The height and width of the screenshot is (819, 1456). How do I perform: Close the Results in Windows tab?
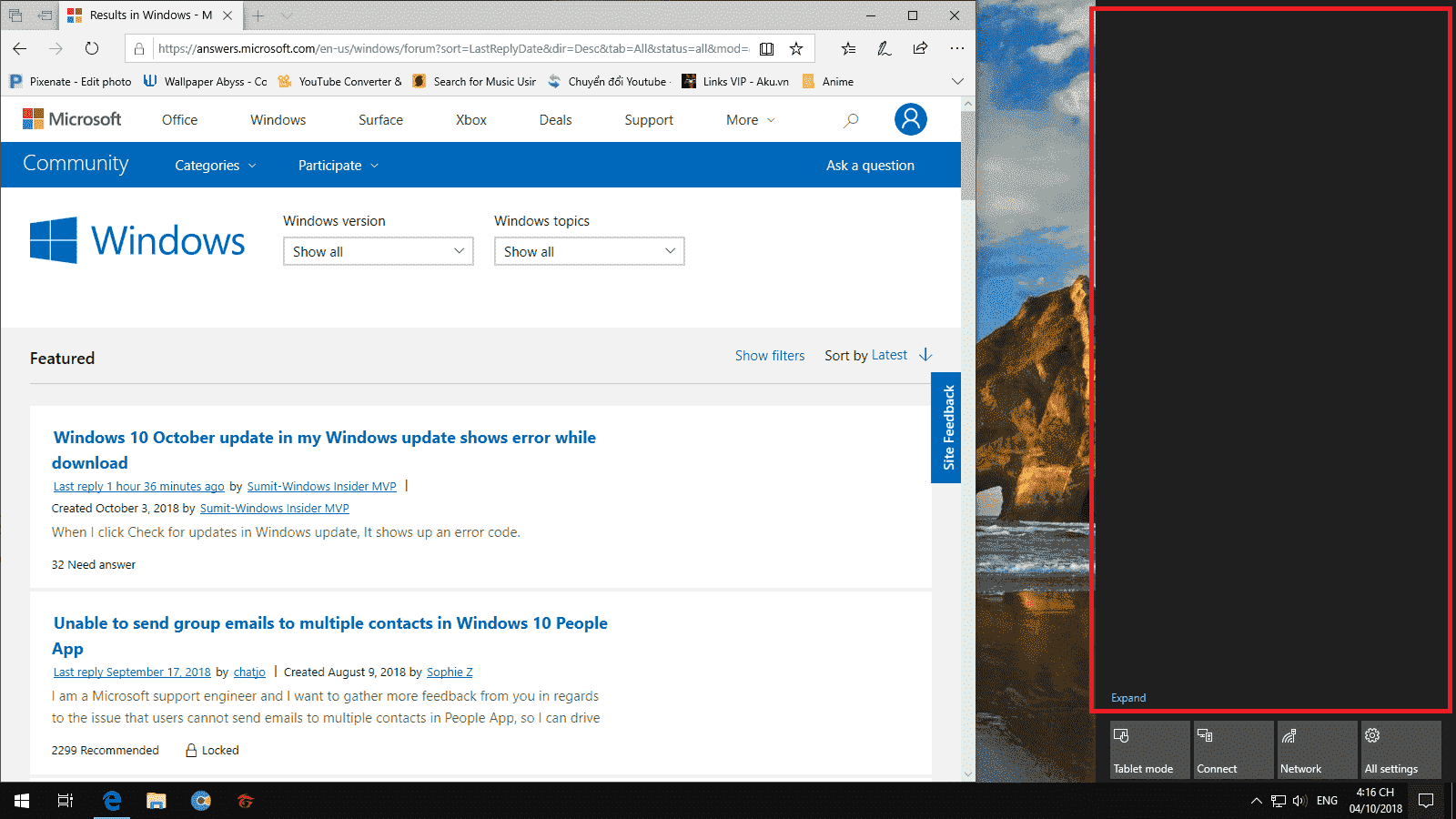(227, 15)
